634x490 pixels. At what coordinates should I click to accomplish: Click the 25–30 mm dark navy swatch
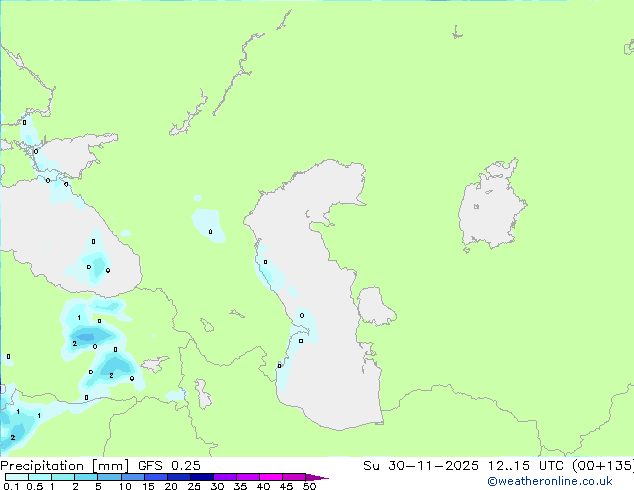[x=202, y=477]
